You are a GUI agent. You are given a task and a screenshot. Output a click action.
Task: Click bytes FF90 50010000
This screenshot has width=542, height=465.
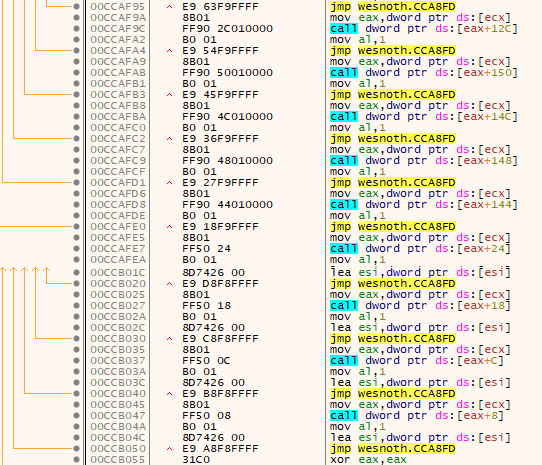(227, 73)
